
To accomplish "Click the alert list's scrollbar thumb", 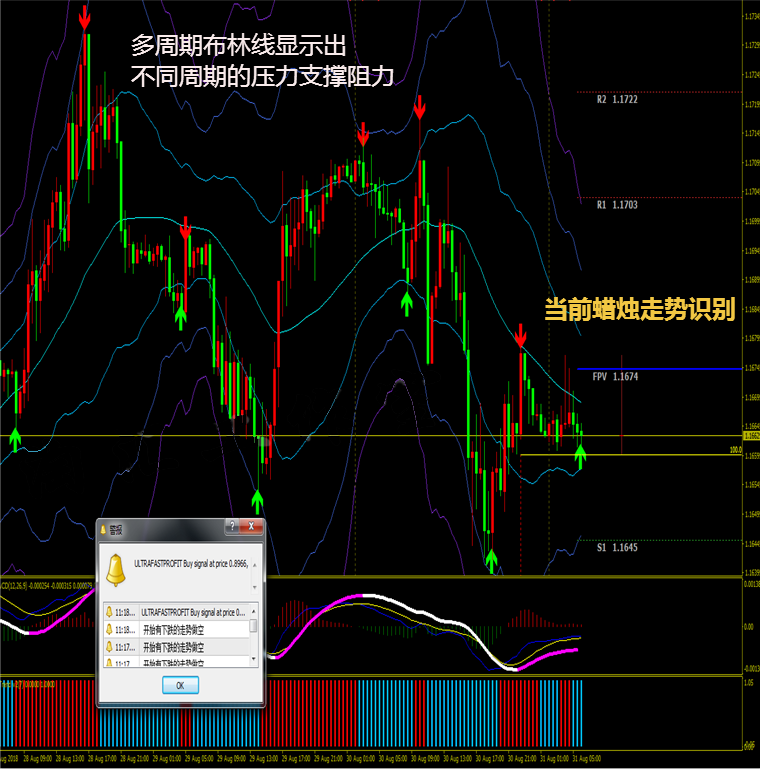I will [253, 625].
